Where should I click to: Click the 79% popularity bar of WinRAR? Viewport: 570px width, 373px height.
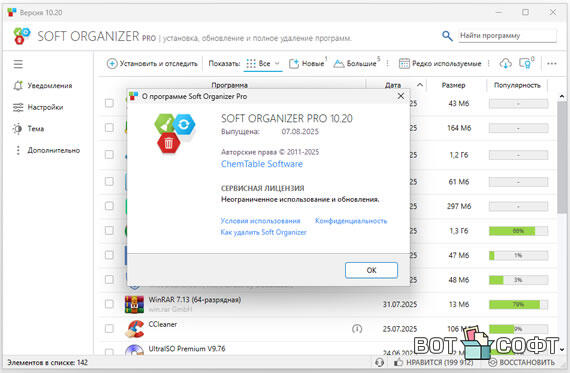point(518,304)
